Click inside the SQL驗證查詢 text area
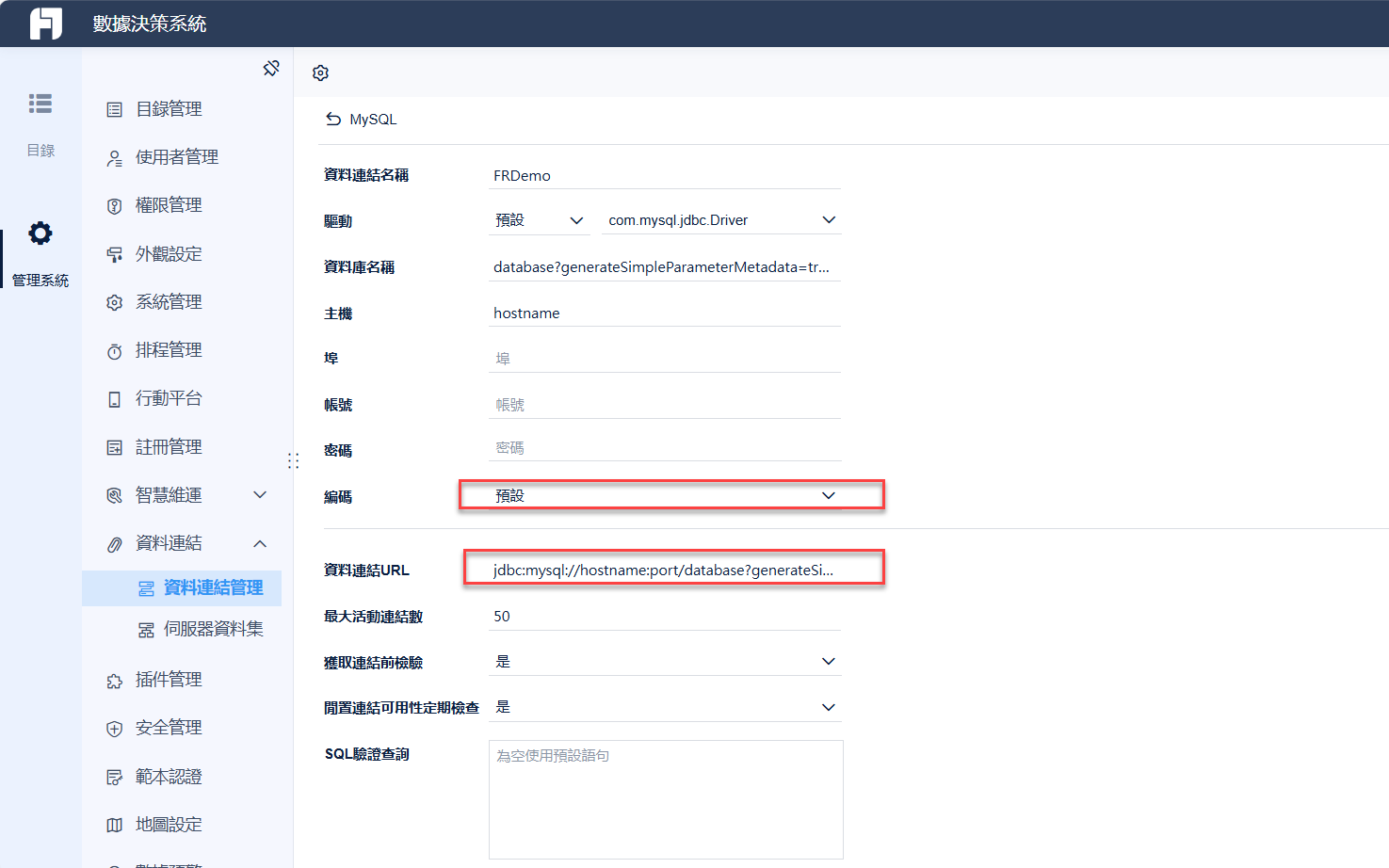 coord(664,798)
